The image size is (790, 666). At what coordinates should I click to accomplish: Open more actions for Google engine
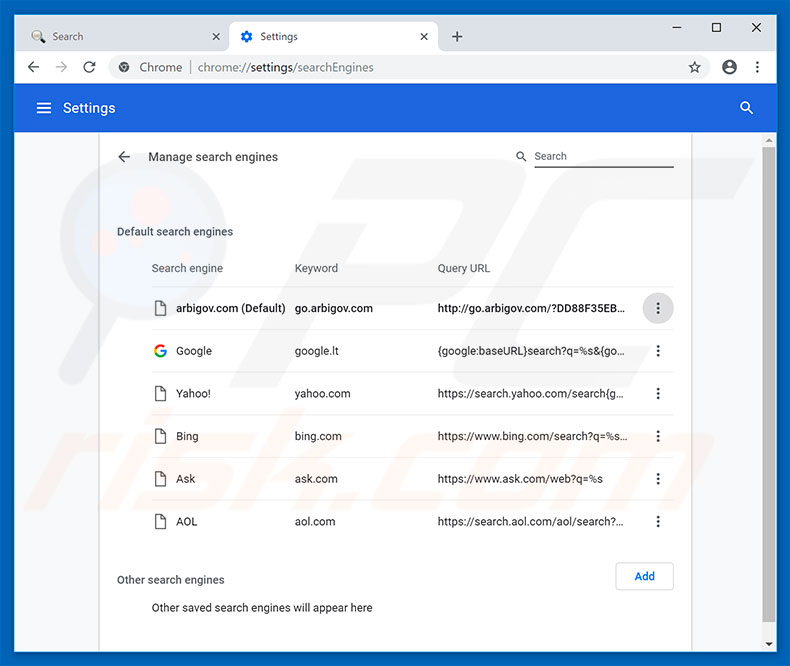pyautogui.click(x=657, y=351)
